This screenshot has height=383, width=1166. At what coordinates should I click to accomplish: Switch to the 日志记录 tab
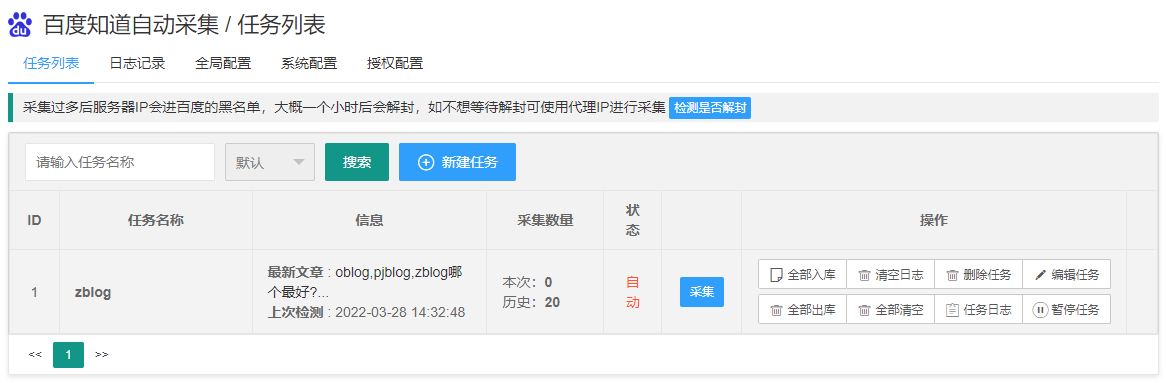point(137,63)
